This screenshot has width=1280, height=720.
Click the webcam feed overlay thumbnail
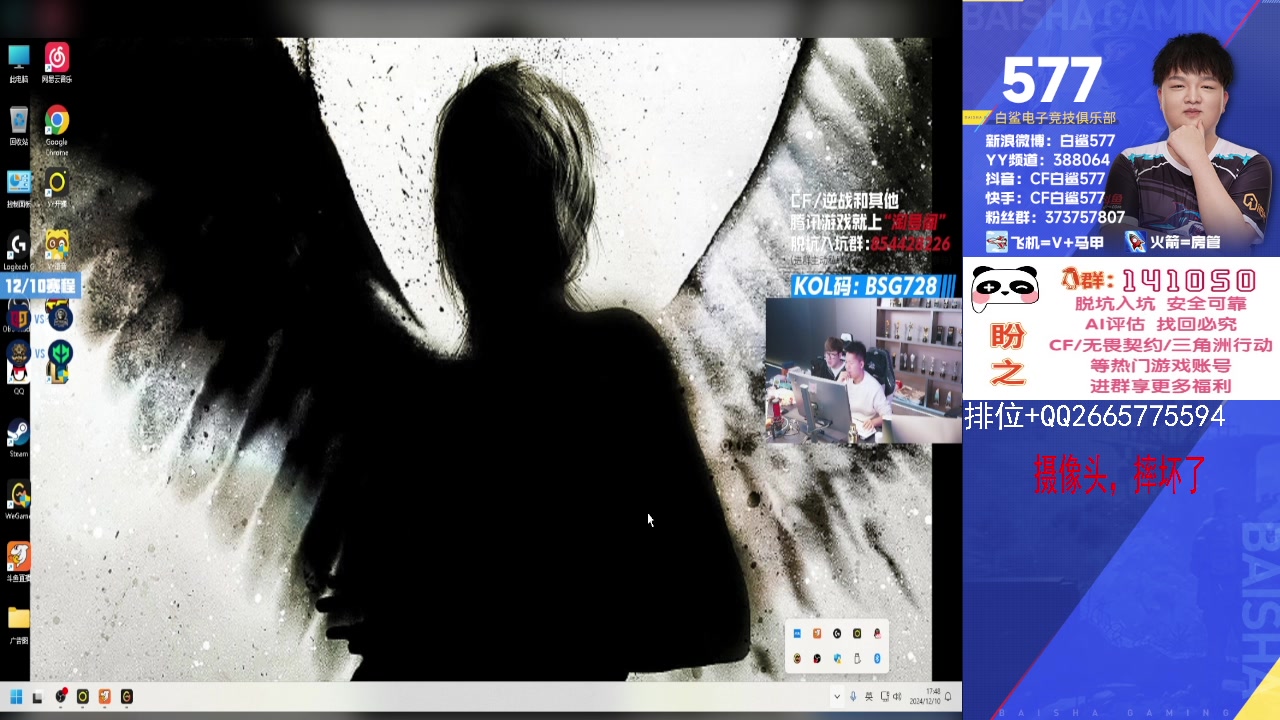point(864,370)
